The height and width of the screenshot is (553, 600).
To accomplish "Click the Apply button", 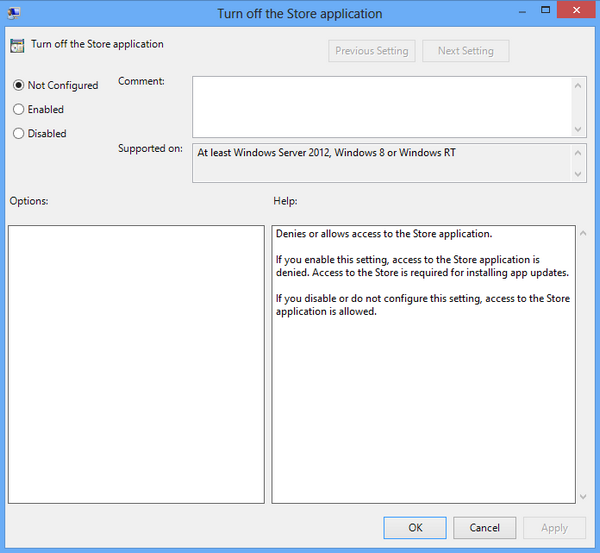I will pyautogui.click(x=554, y=528).
